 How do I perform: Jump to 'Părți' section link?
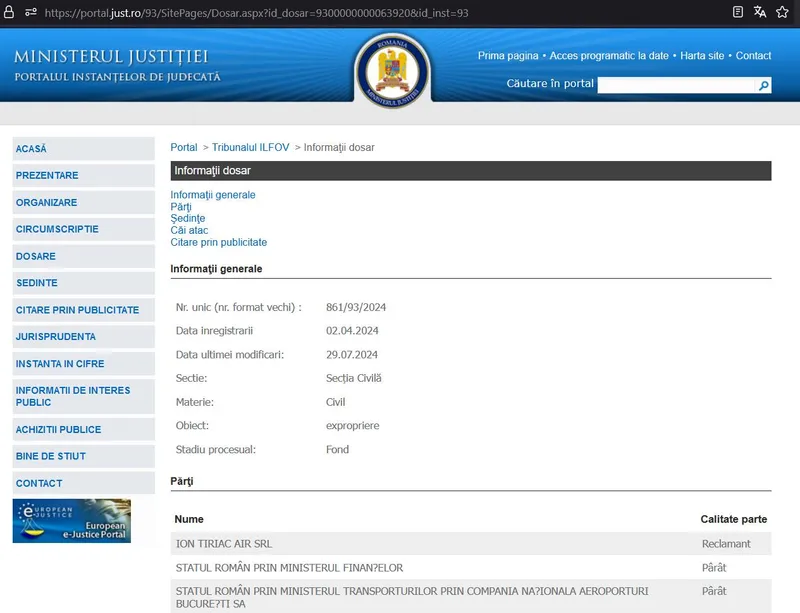(181, 207)
